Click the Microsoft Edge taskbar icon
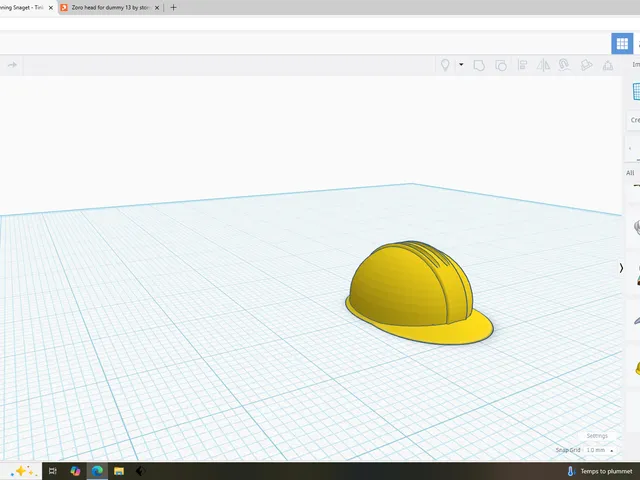The image size is (640, 480). [97, 471]
